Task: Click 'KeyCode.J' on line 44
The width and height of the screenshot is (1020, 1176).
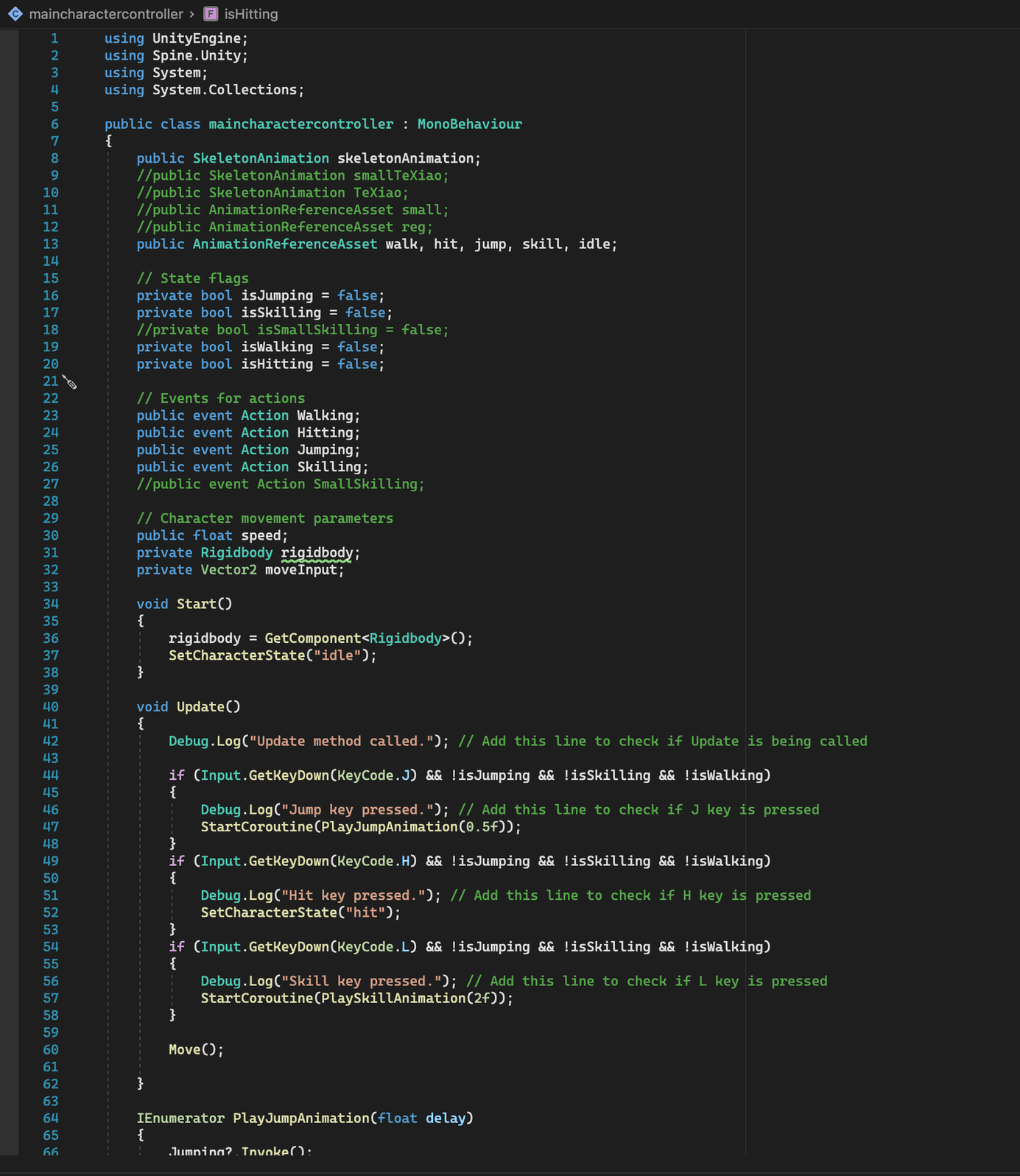Action: [373, 775]
